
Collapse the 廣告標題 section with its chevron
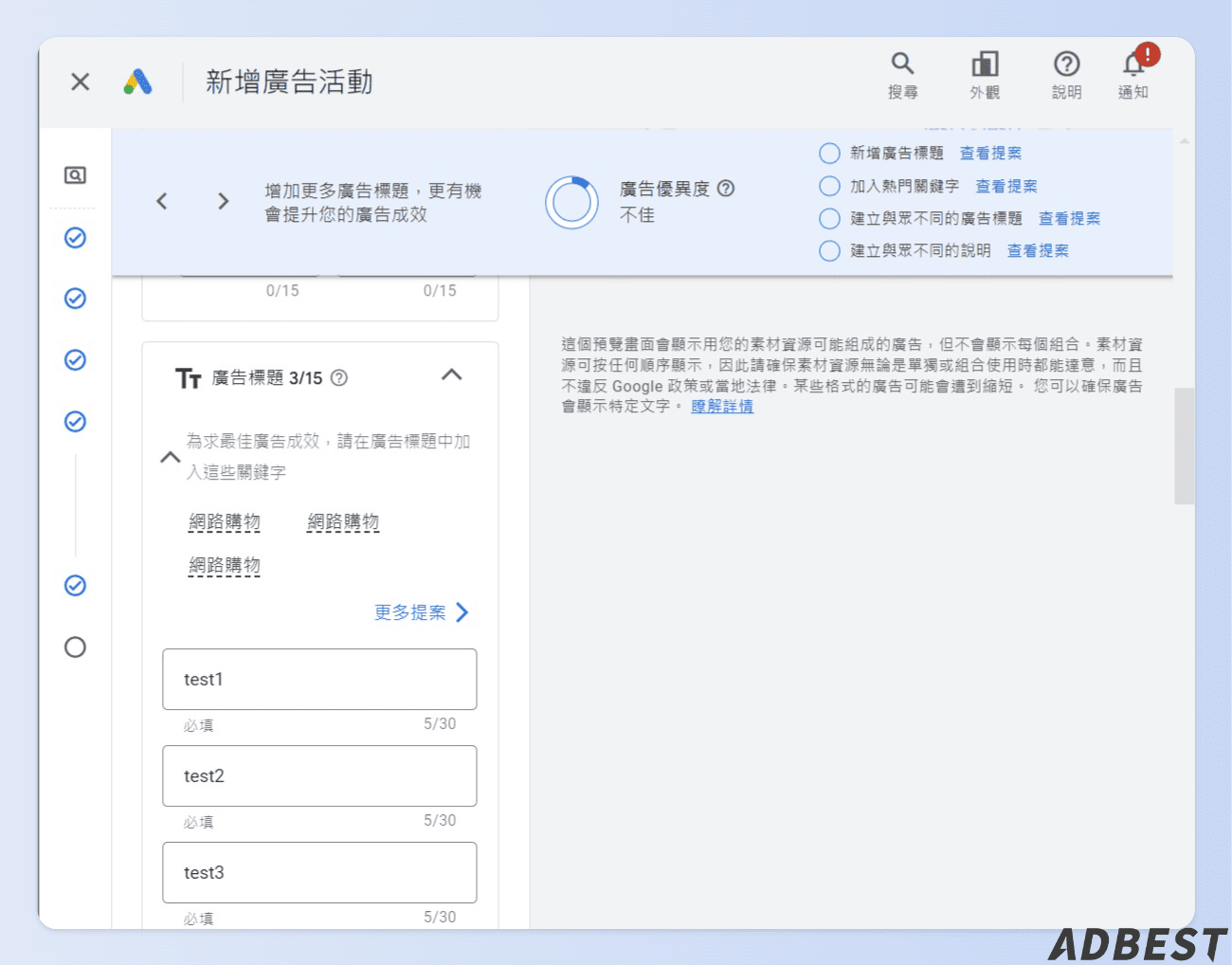coord(451,375)
